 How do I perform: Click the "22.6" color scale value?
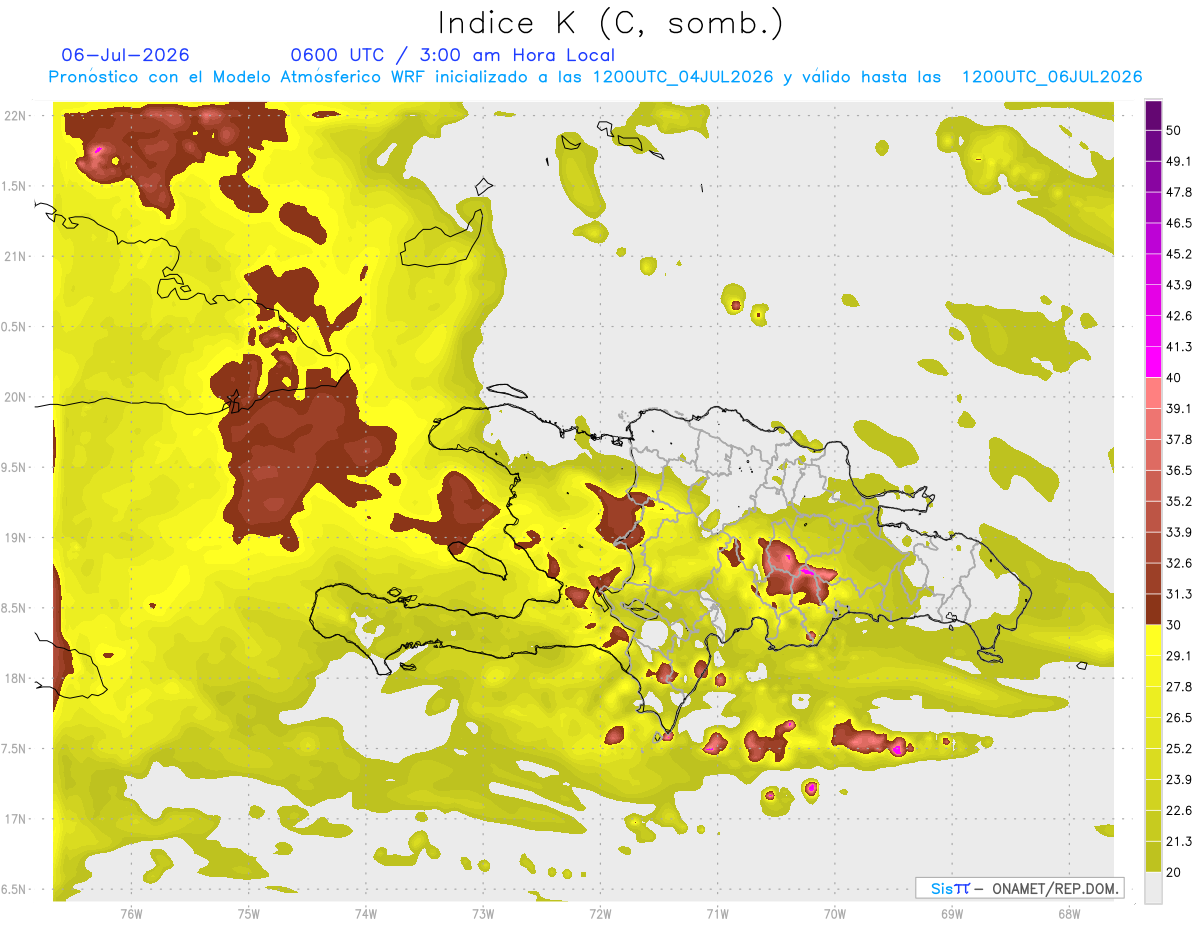(x=1178, y=811)
